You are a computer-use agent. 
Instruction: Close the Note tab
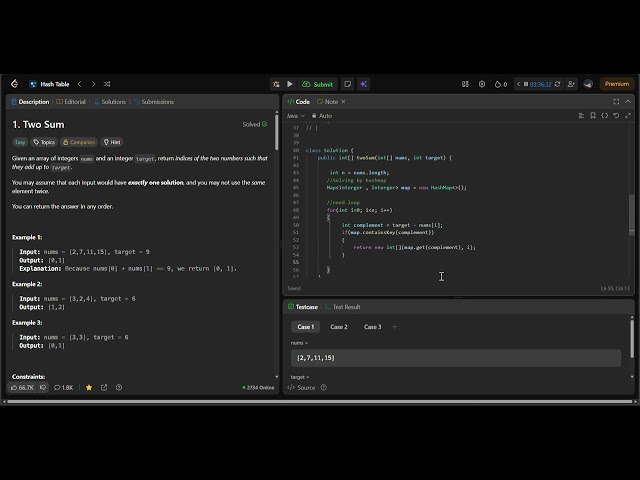[343, 102]
